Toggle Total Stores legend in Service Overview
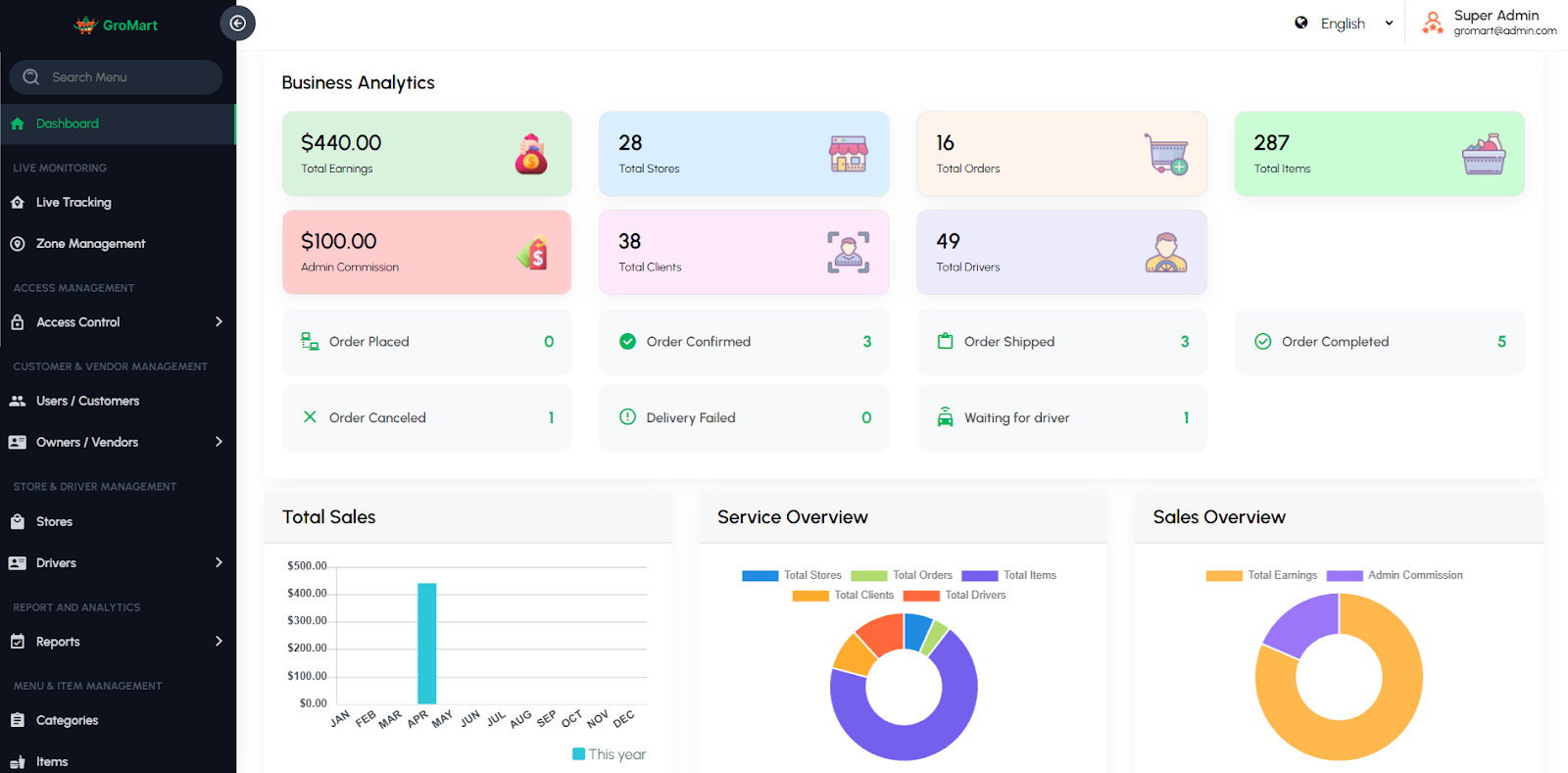Screen dimensions: 1568x773 (792, 575)
